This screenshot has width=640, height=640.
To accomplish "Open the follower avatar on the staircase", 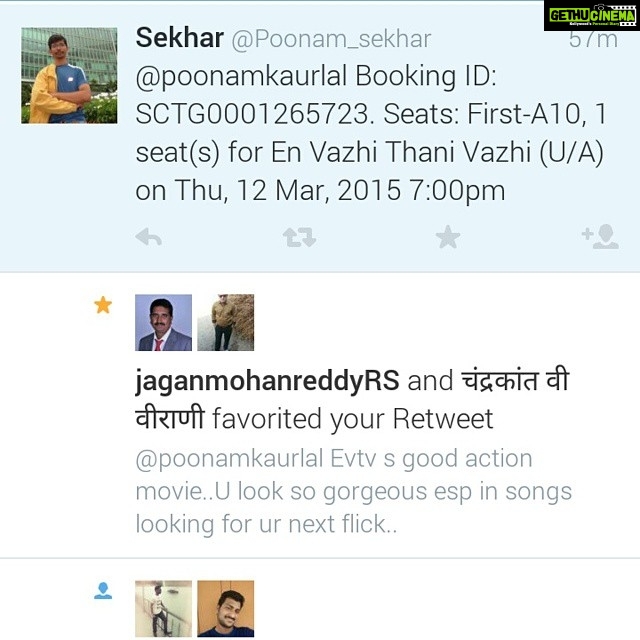I will point(163,609).
